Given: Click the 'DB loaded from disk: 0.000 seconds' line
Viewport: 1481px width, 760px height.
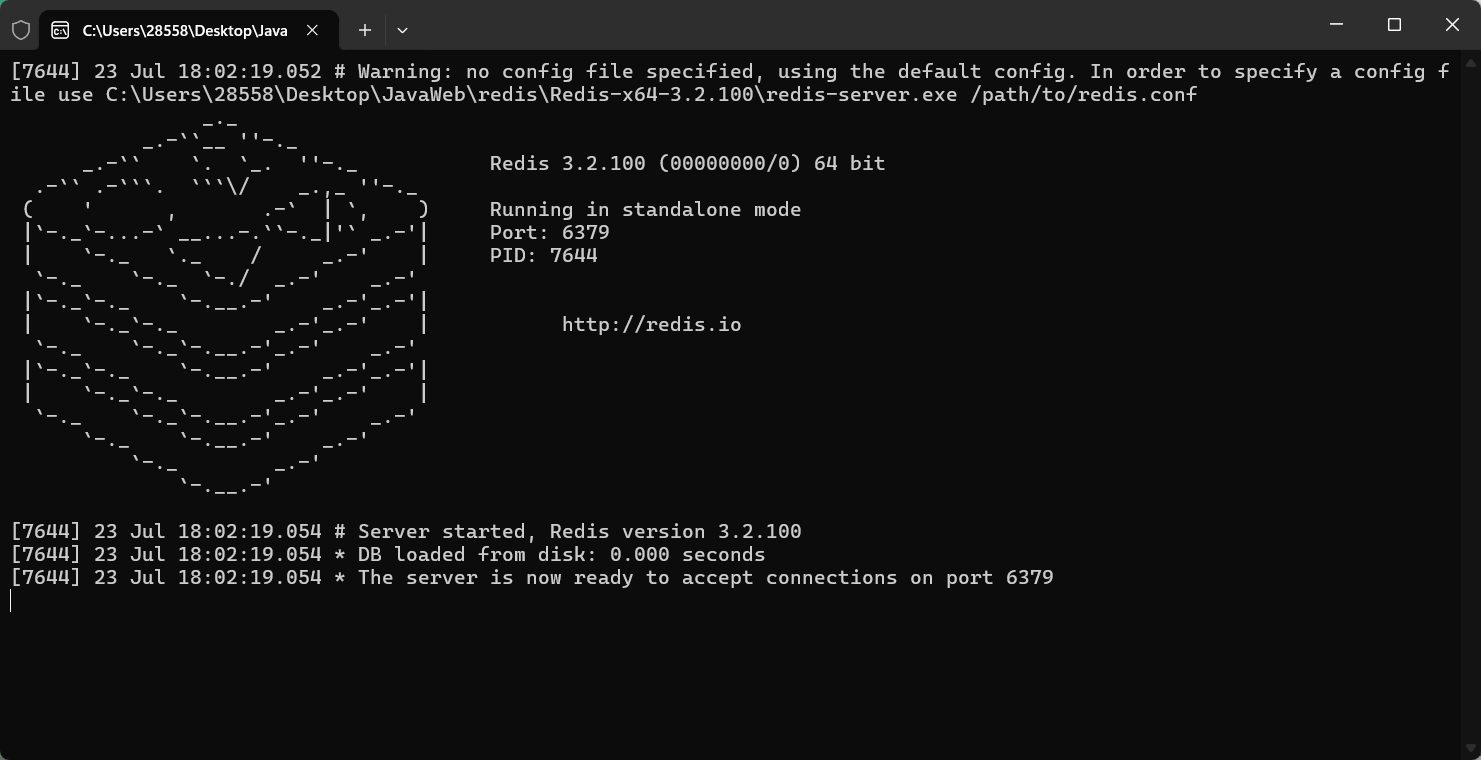Looking at the screenshot, I should pos(388,554).
